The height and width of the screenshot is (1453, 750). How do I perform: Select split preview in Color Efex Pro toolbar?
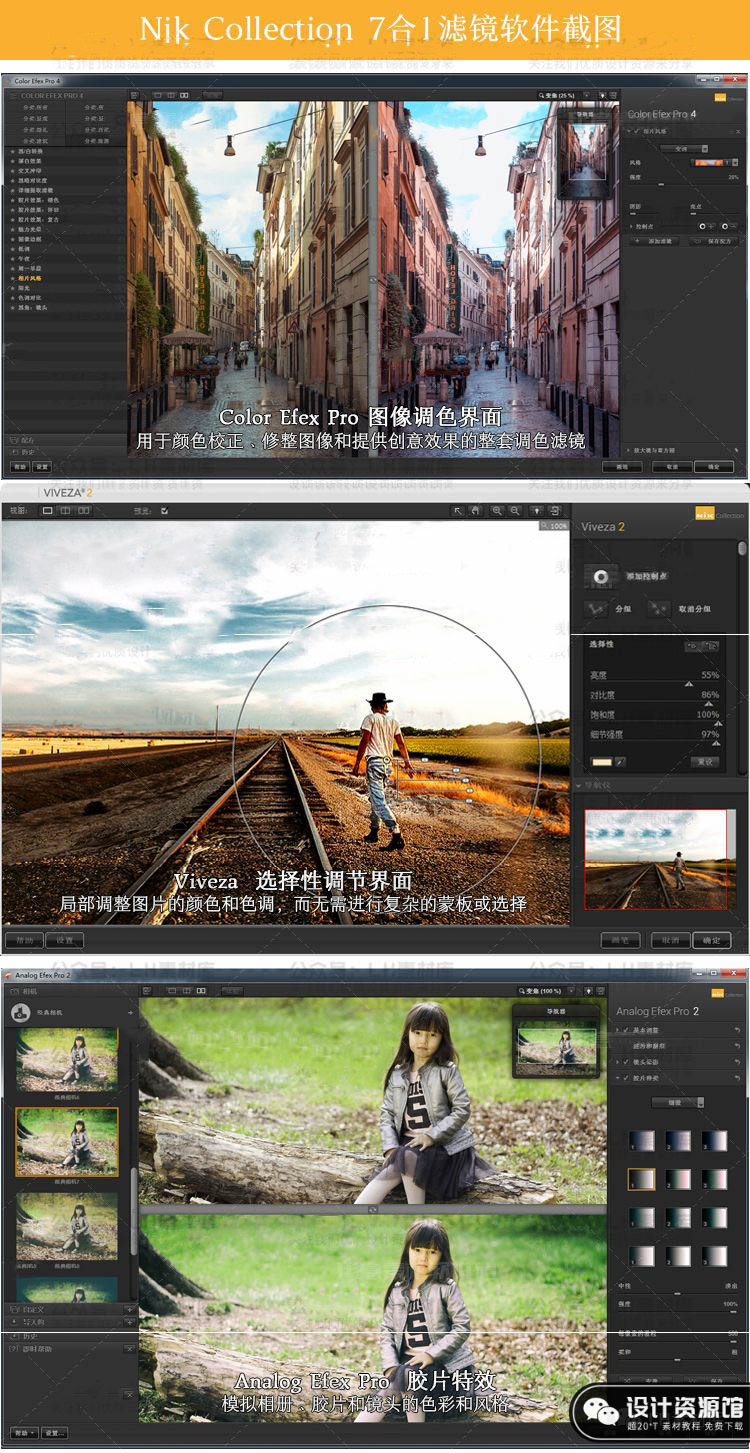click(x=171, y=94)
